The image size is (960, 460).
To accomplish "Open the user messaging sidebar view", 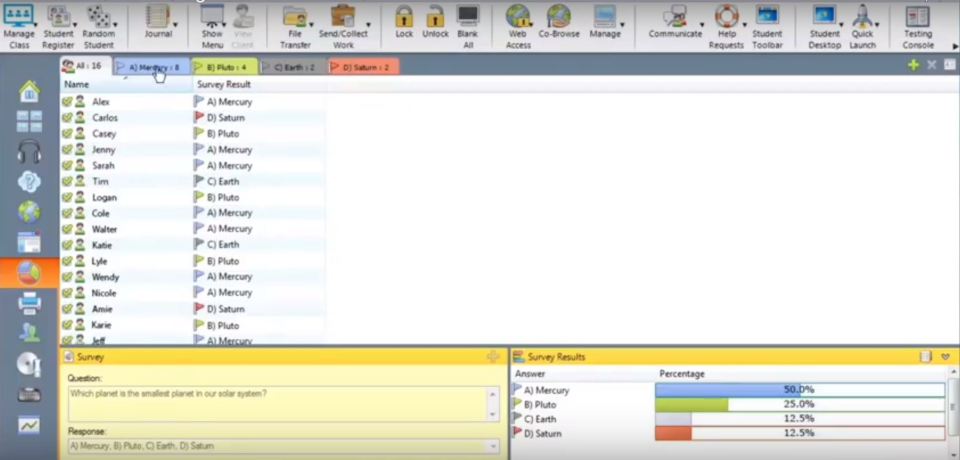I will (x=29, y=333).
